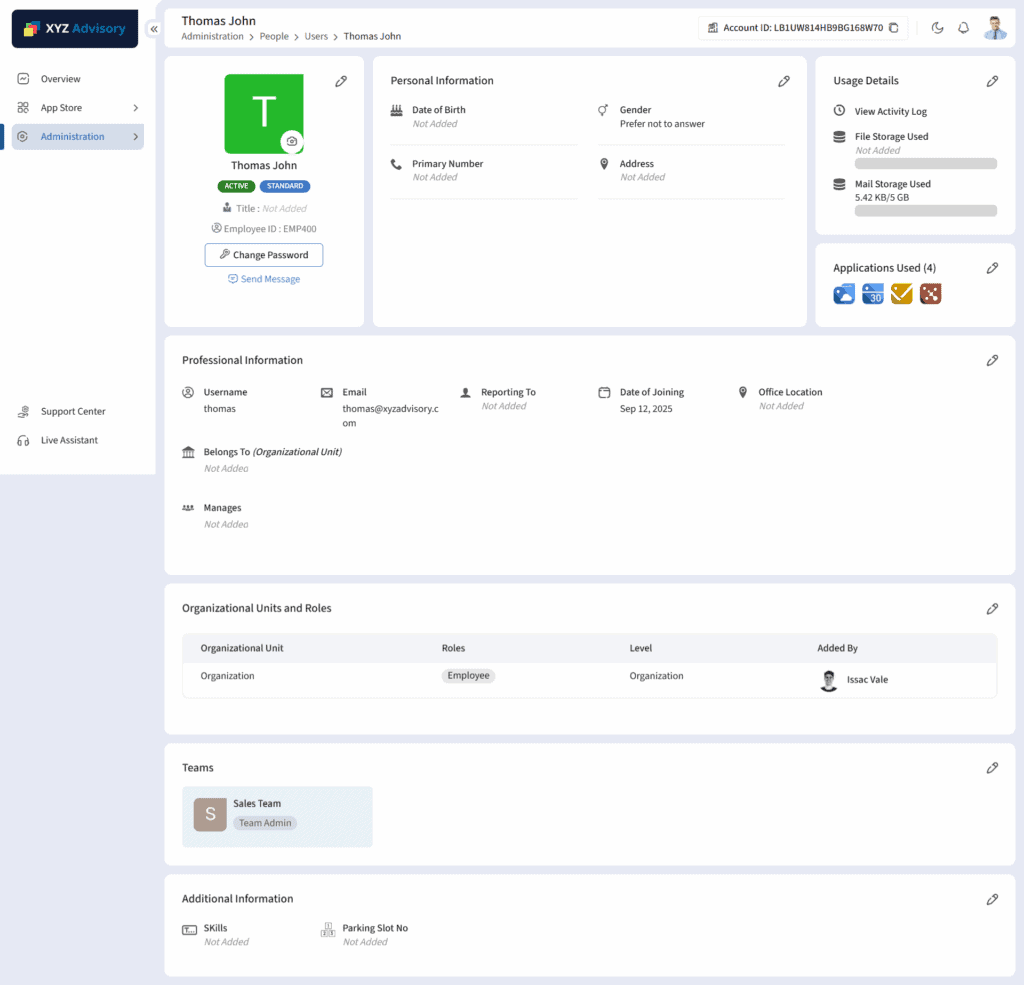Toggle dark mode with moon icon
This screenshot has width=1024, height=985.
tap(937, 28)
